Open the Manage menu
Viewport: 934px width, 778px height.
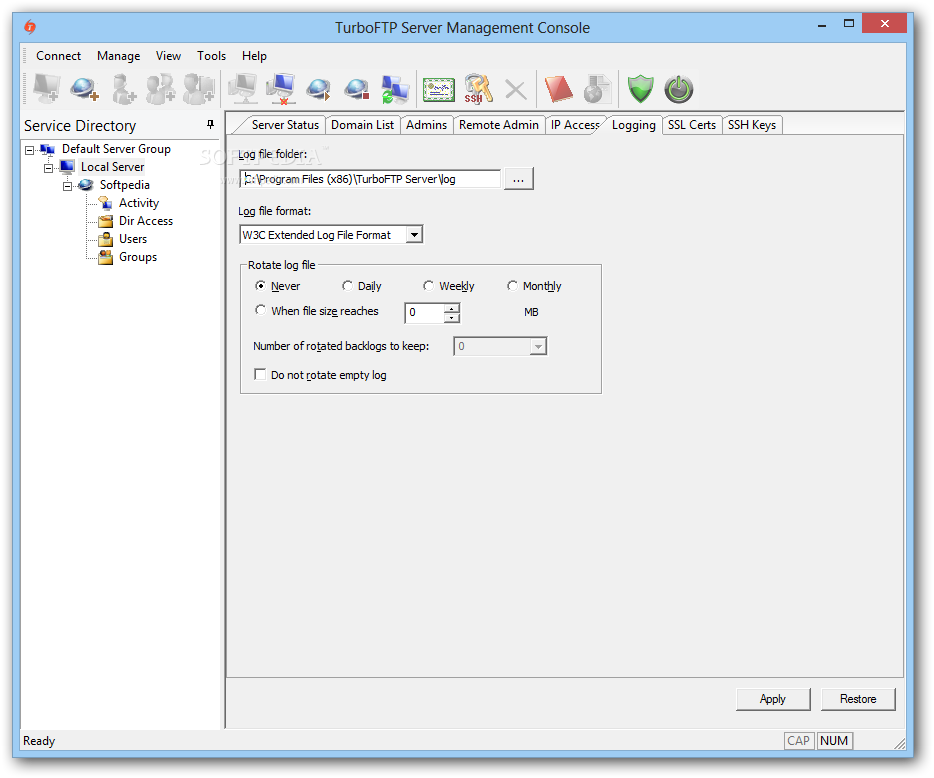(119, 55)
